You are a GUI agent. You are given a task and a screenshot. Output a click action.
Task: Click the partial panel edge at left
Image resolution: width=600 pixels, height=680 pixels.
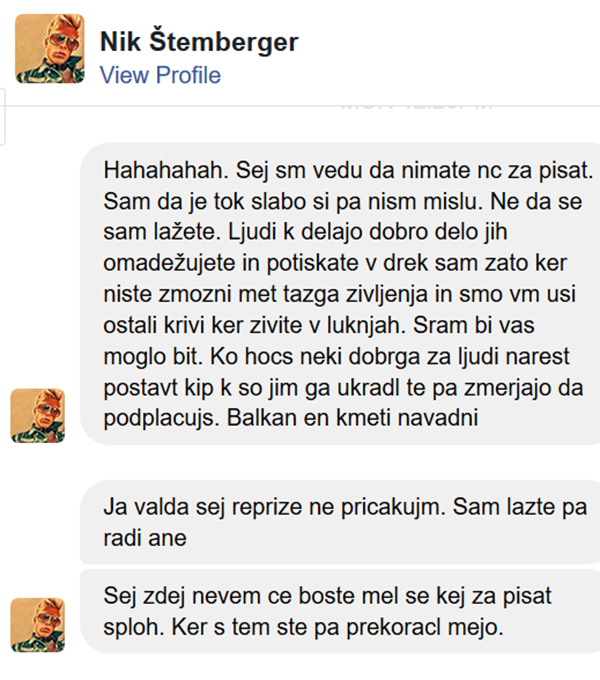pos(3,117)
